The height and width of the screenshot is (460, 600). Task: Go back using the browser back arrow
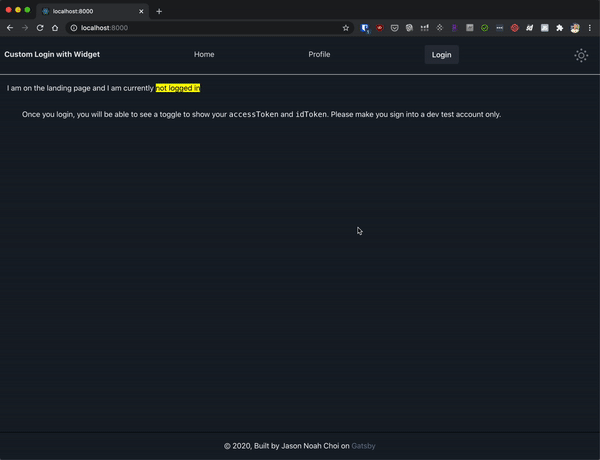(10, 28)
